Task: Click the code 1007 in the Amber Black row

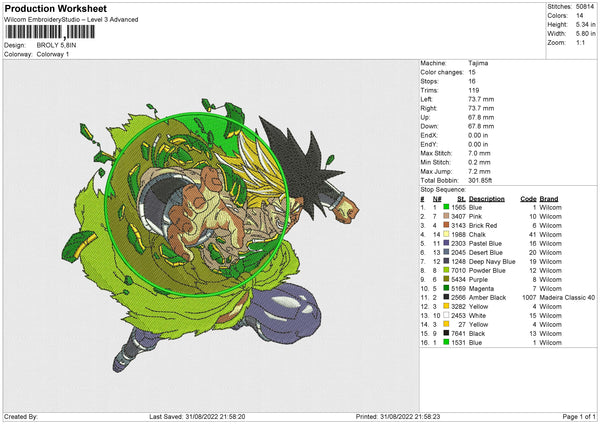Action: click(x=529, y=297)
